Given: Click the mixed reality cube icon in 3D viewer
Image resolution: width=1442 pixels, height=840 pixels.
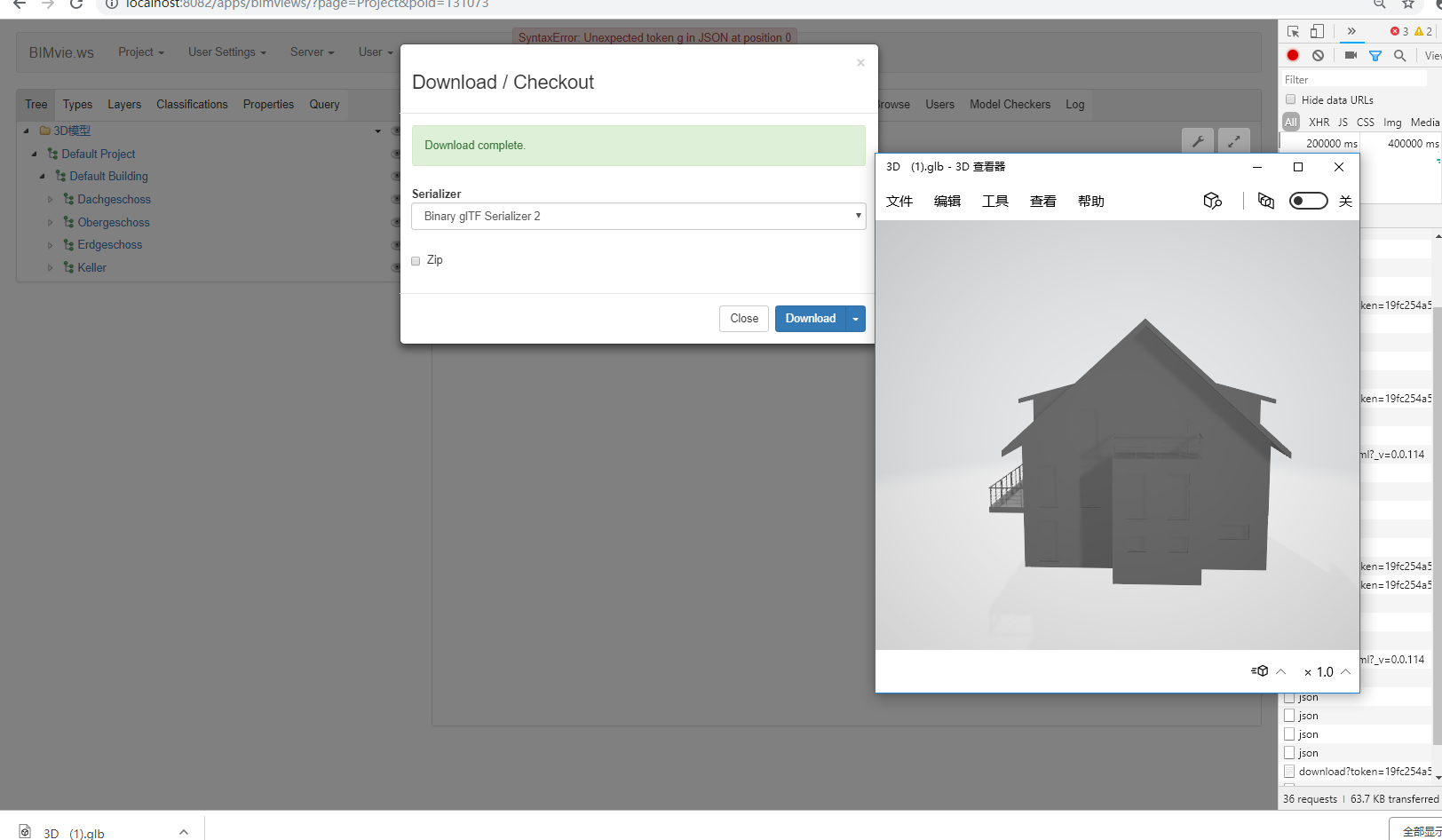Looking at the screenshot, I should click(1266, 201).
